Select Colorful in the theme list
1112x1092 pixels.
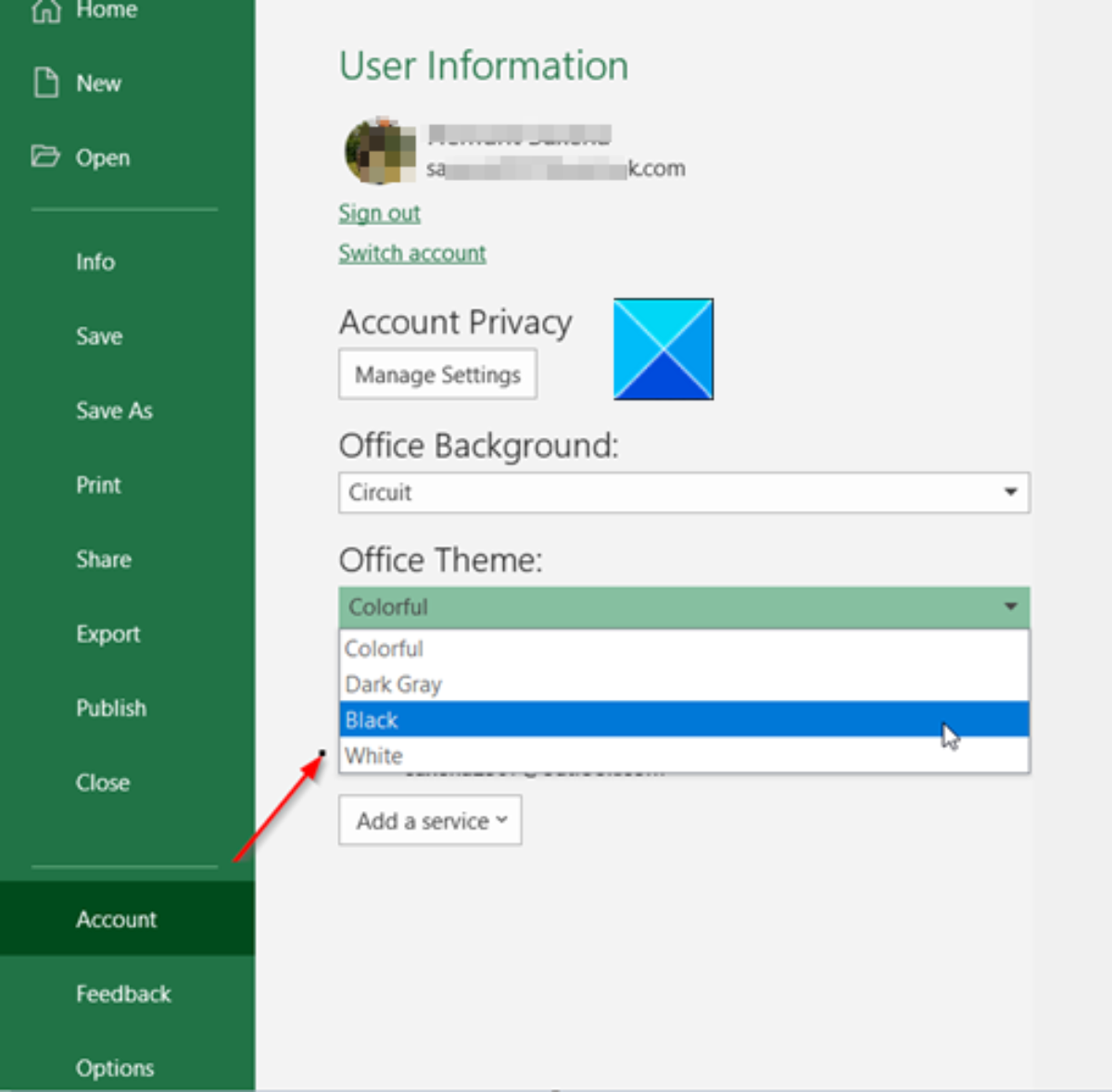click(384, 649)
